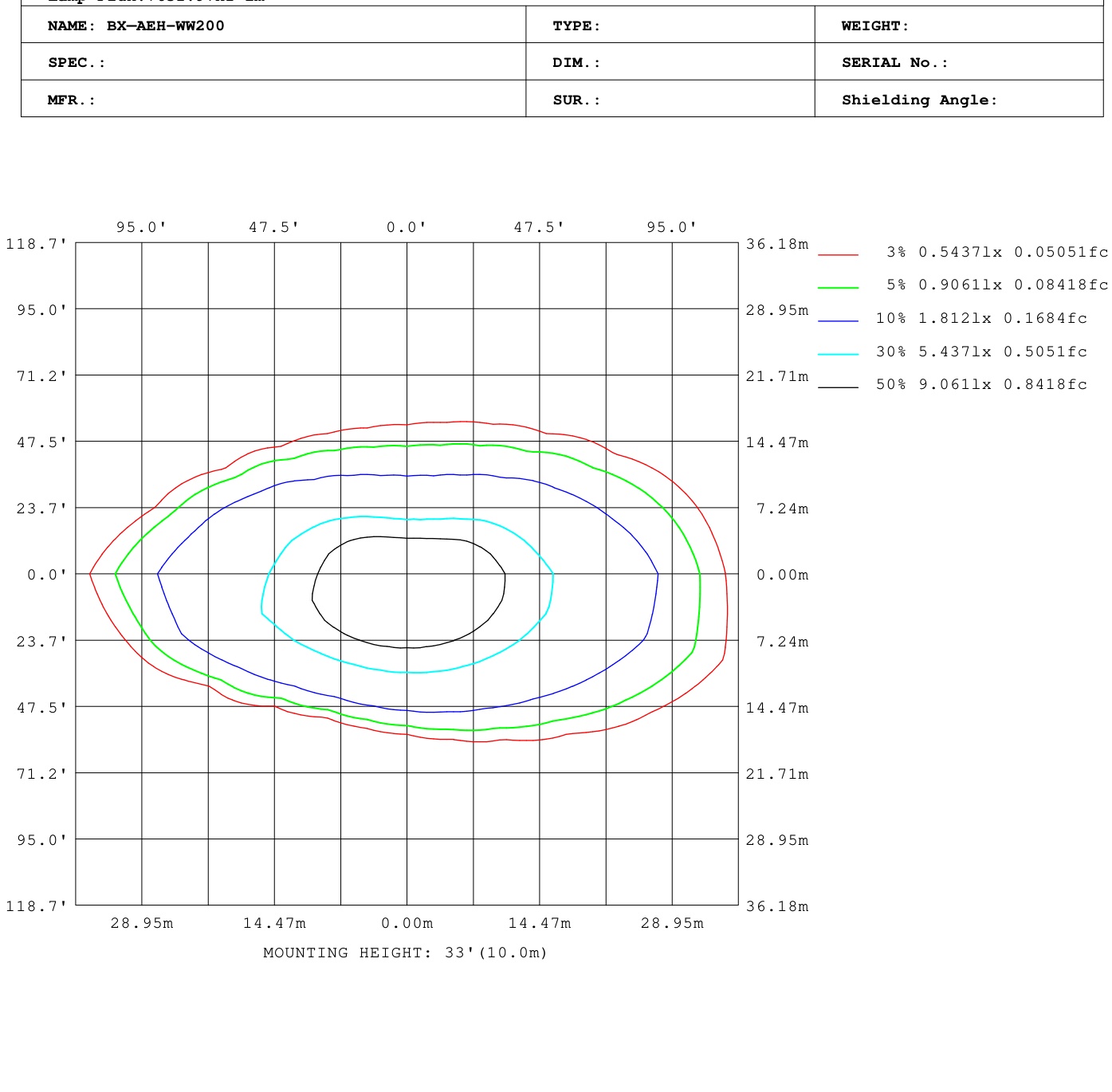Click the green 5% legend line sample

pyautogui.click(x=838, y=287)
